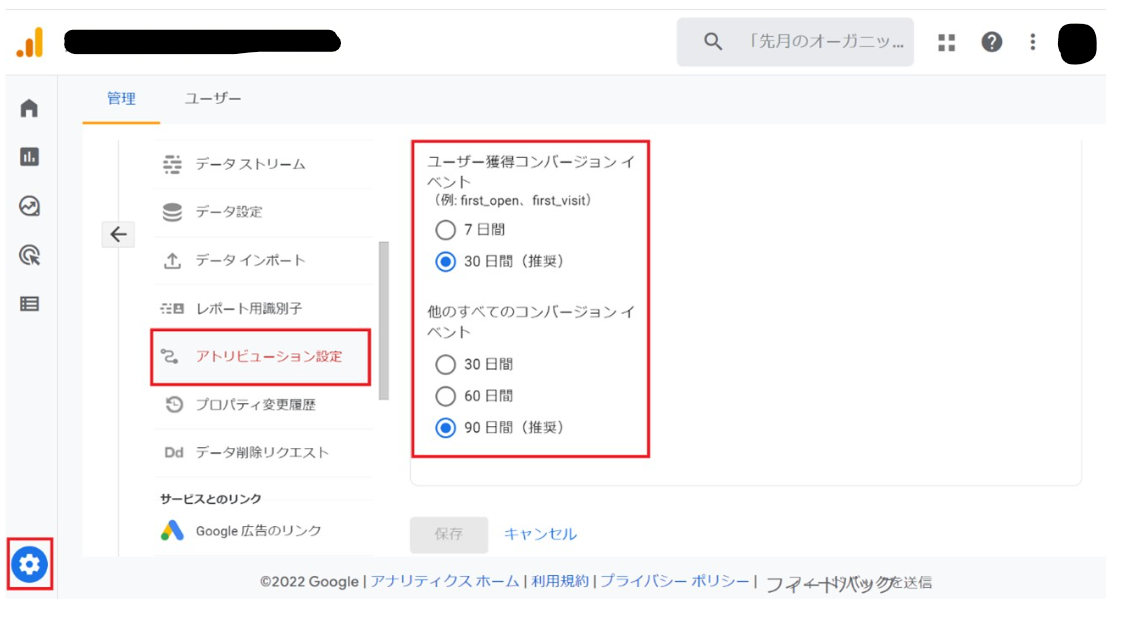Click the 保存 button
Viewport: 1132px width, 617px height.
click(448, 534)
